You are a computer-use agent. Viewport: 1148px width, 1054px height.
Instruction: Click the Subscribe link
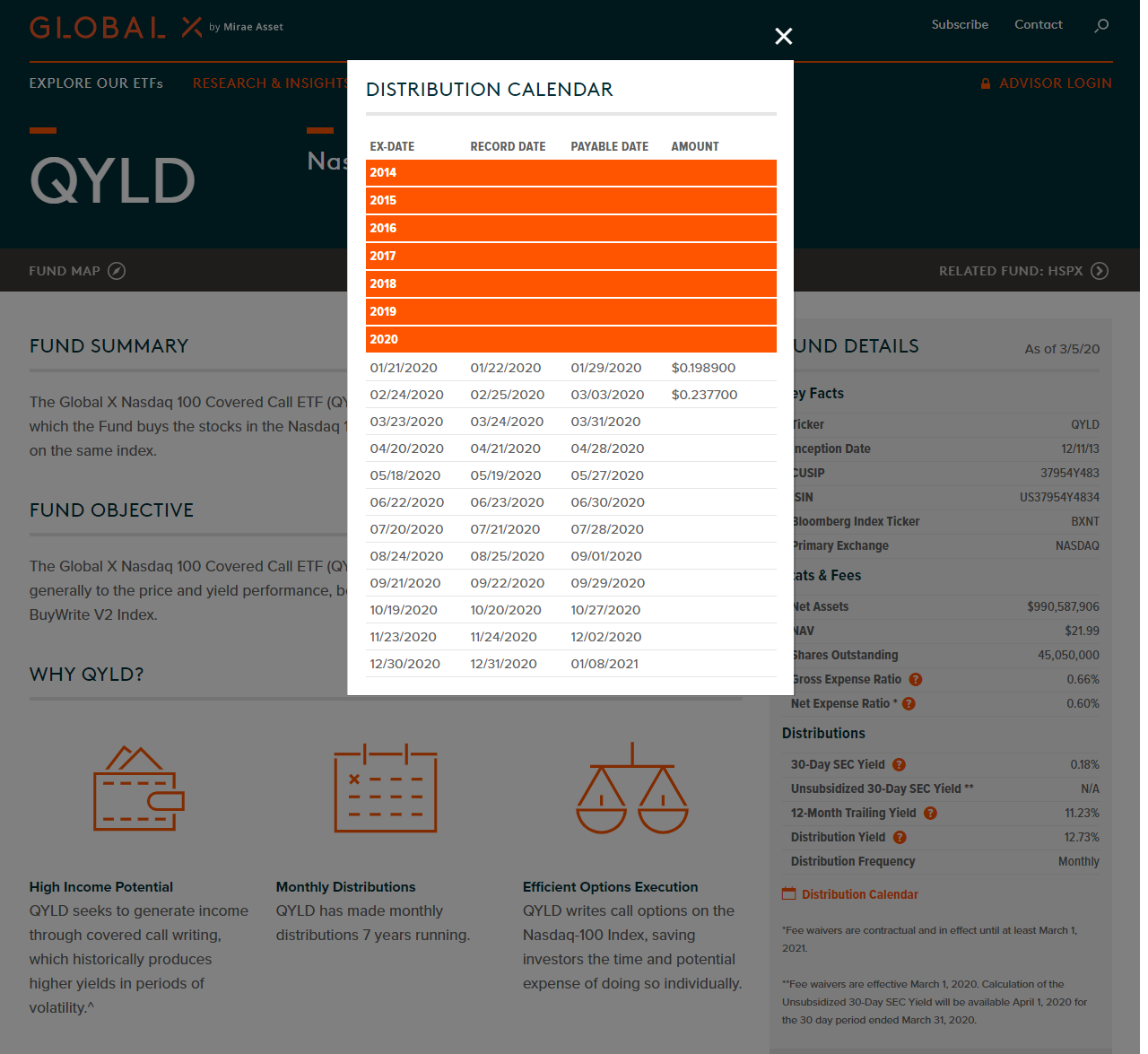coord(960,25)
